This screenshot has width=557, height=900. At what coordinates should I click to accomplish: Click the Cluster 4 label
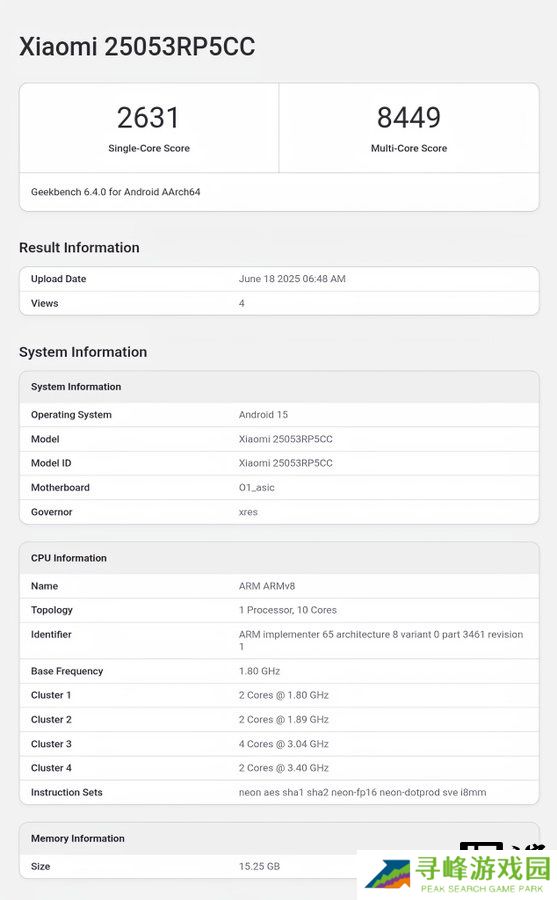click(x=51, y=768)
